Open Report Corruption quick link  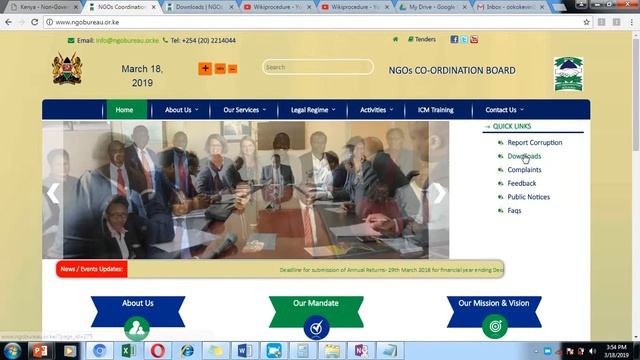coord(535,142)
